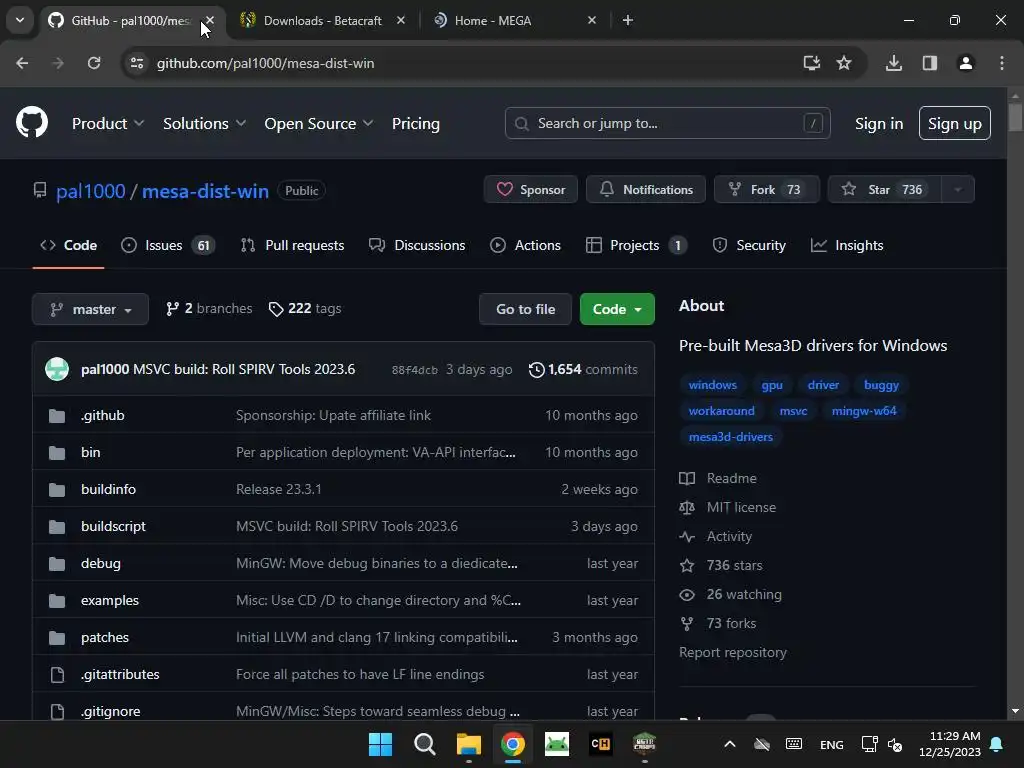Reload the page with refresh icon
The width and height of the screenshot is (1024, 768).
[94, 63]
